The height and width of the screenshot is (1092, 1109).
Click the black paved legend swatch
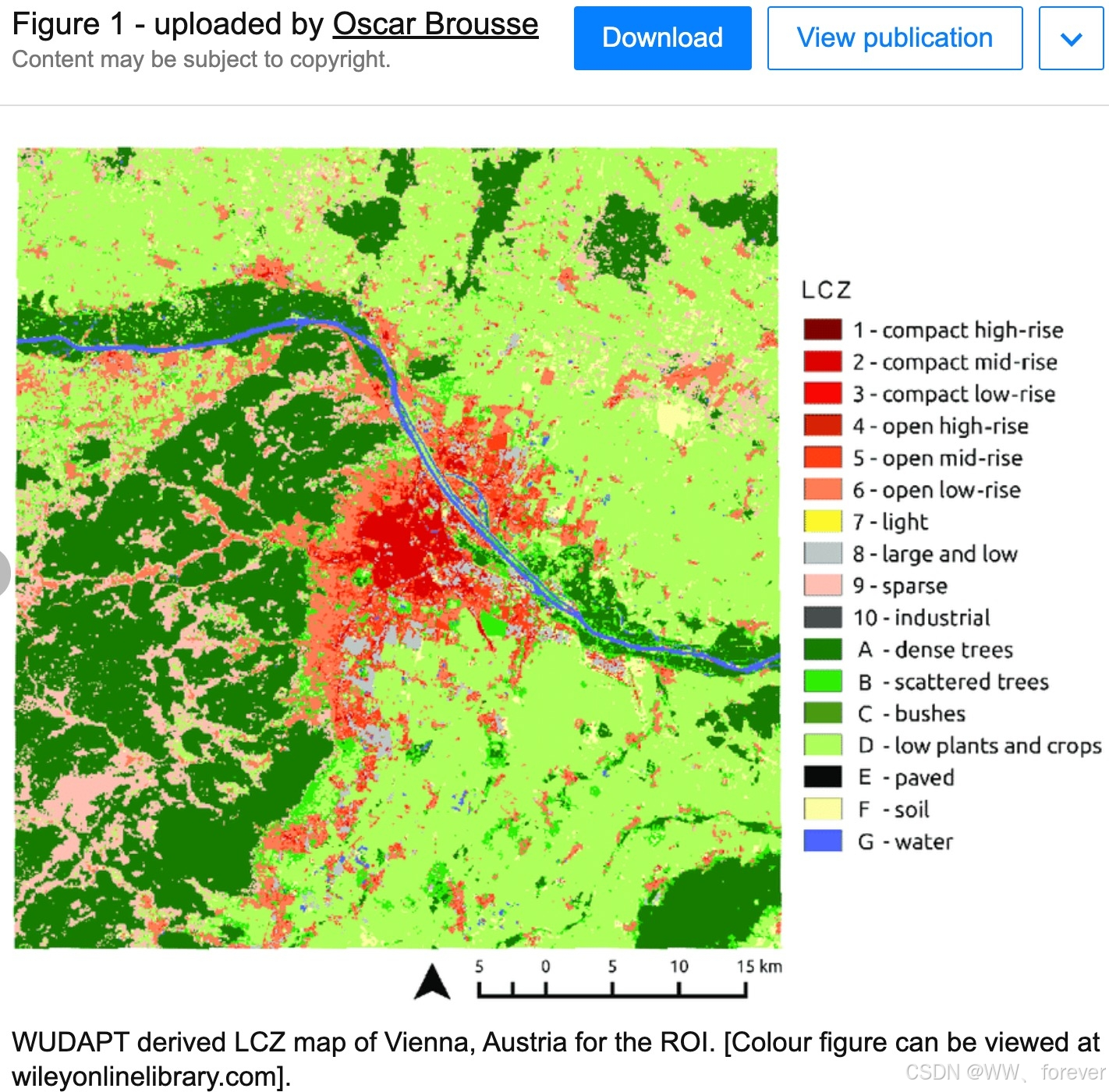(823, 777)
